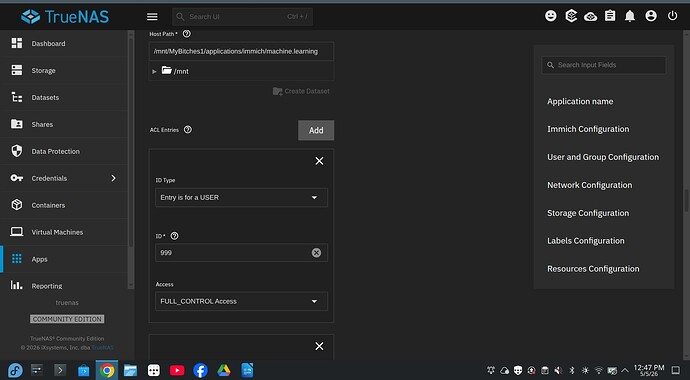Click the Bluetooth tray icon
Viewport: 690px width, 380px height.
point(572,371)
